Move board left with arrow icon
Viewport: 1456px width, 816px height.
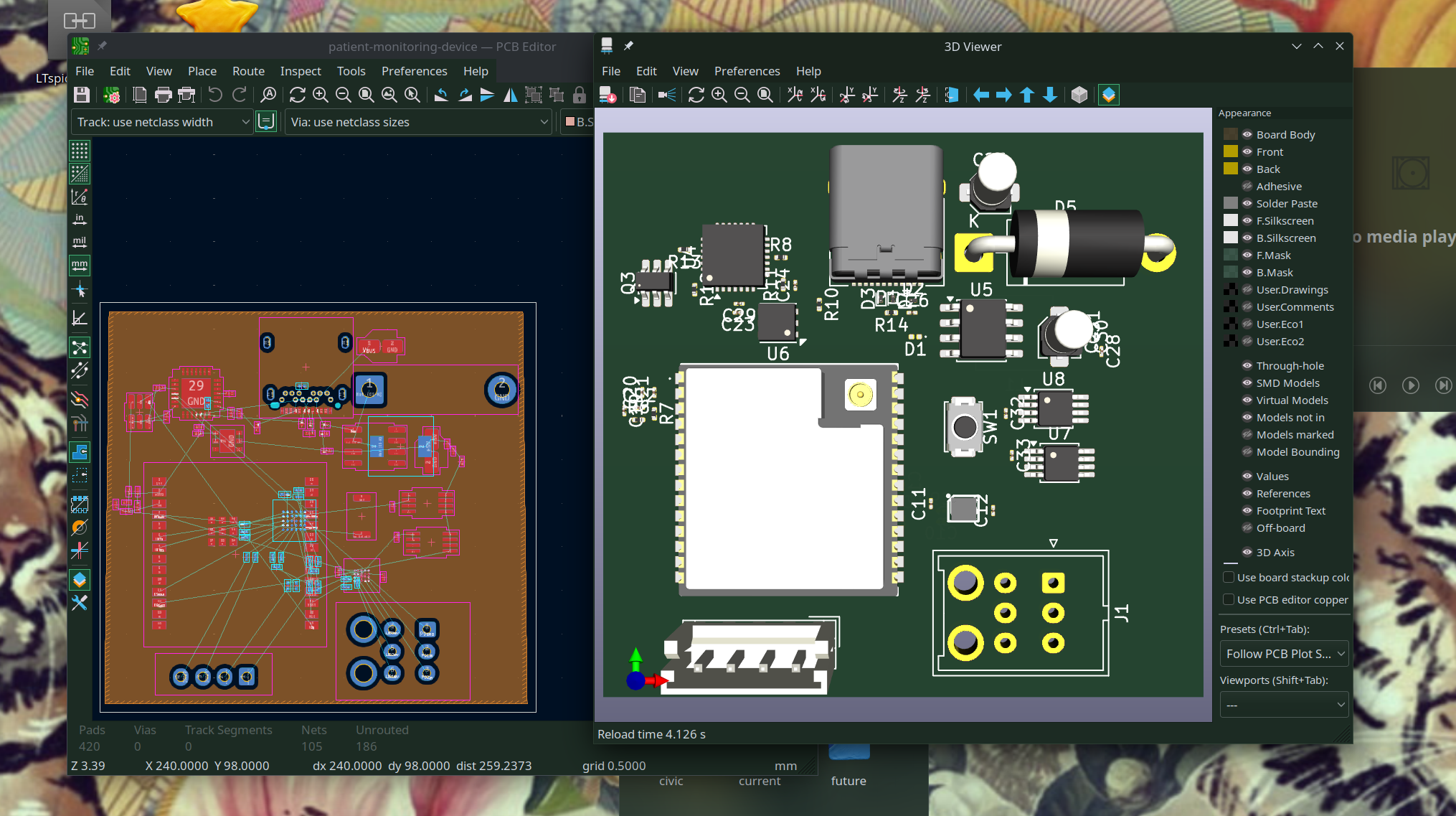click(x=981, y=95)
